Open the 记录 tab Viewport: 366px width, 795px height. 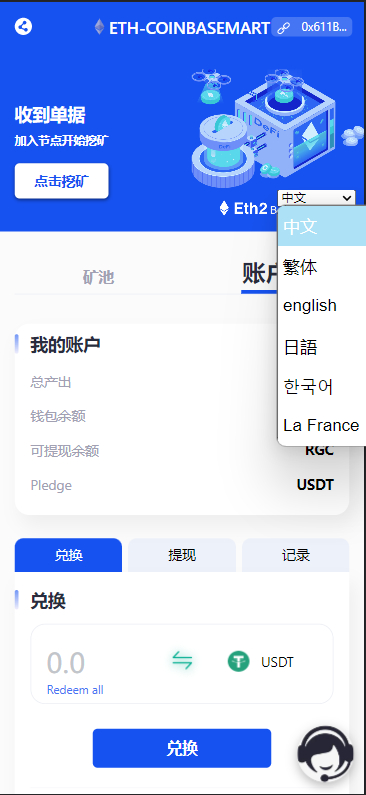[x=296, y=555]
